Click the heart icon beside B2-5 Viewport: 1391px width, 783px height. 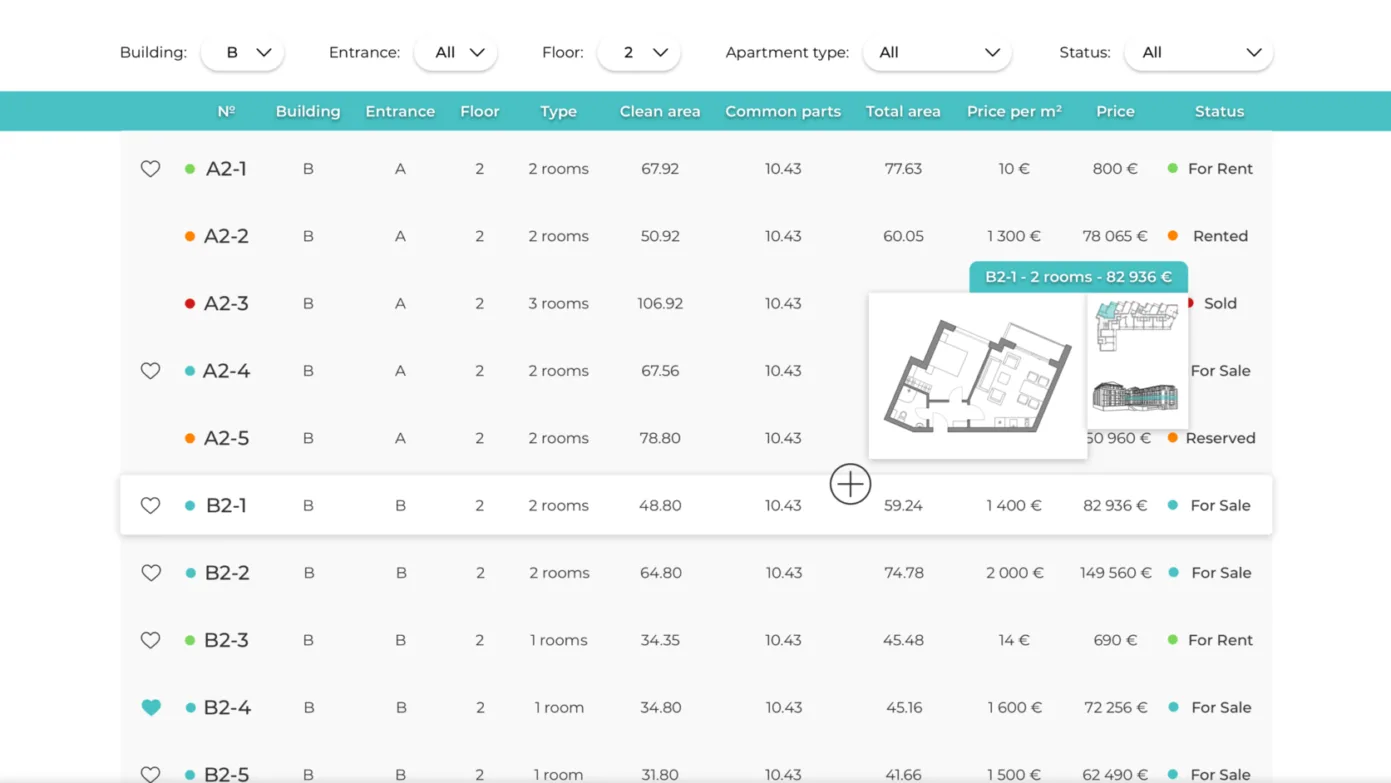pos(150,773)
